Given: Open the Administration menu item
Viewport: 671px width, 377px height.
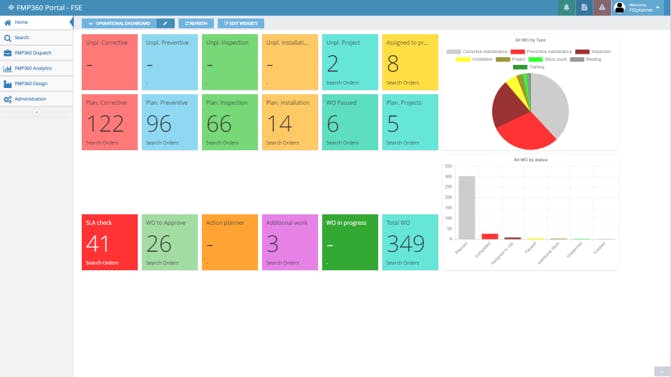Looking at the screenshot, I should [36, 99].
